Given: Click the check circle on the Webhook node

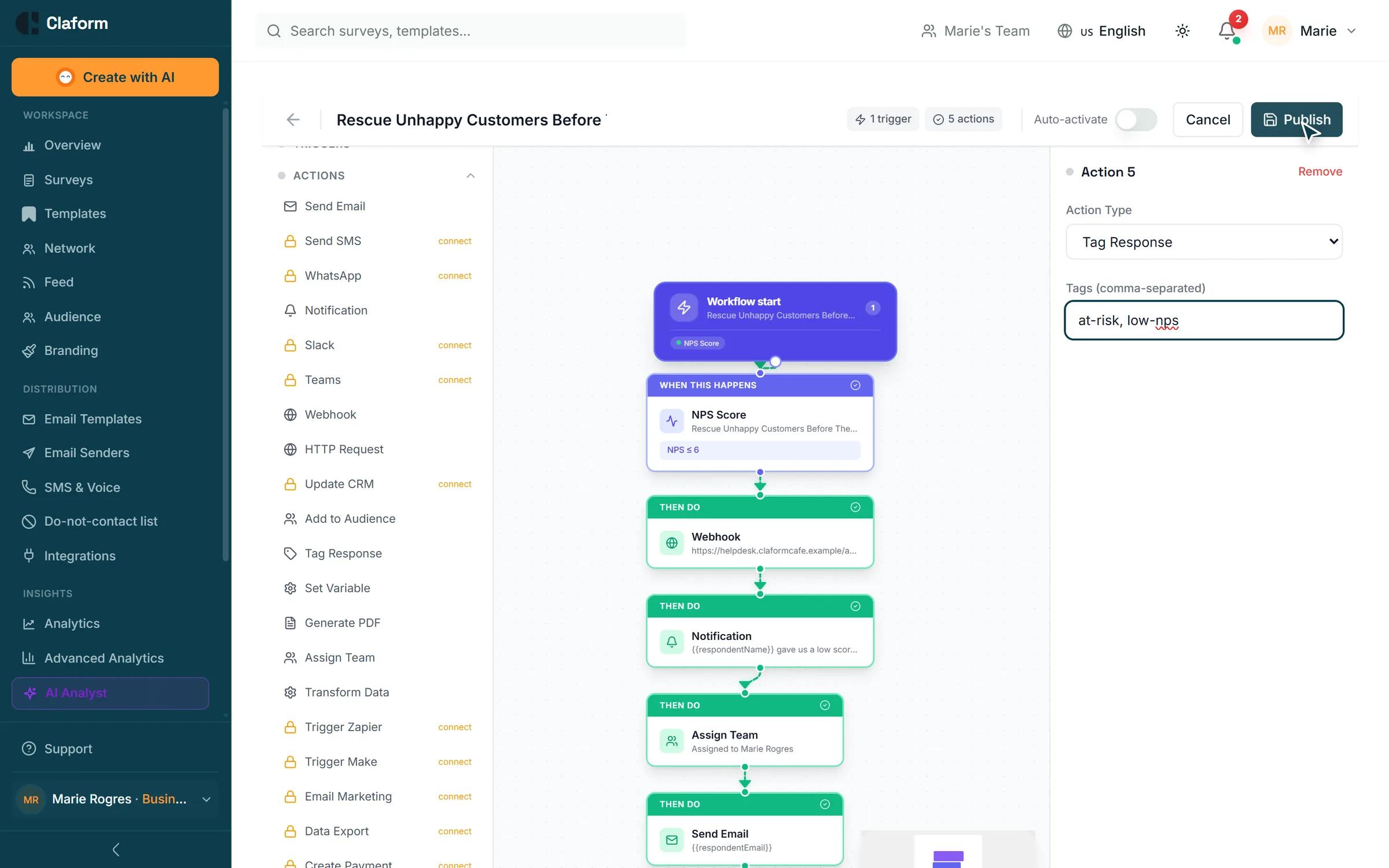Looking at the screenshot, I should tap(855, 507).
